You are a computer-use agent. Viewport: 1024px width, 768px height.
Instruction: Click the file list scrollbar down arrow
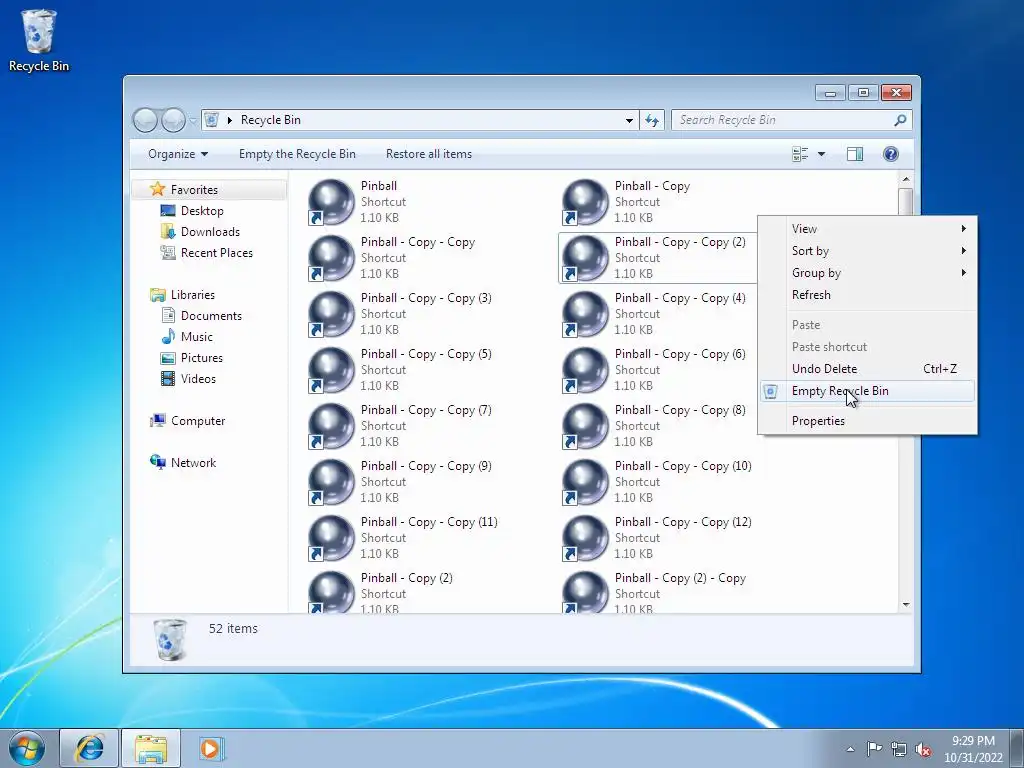tap(906, 605)
